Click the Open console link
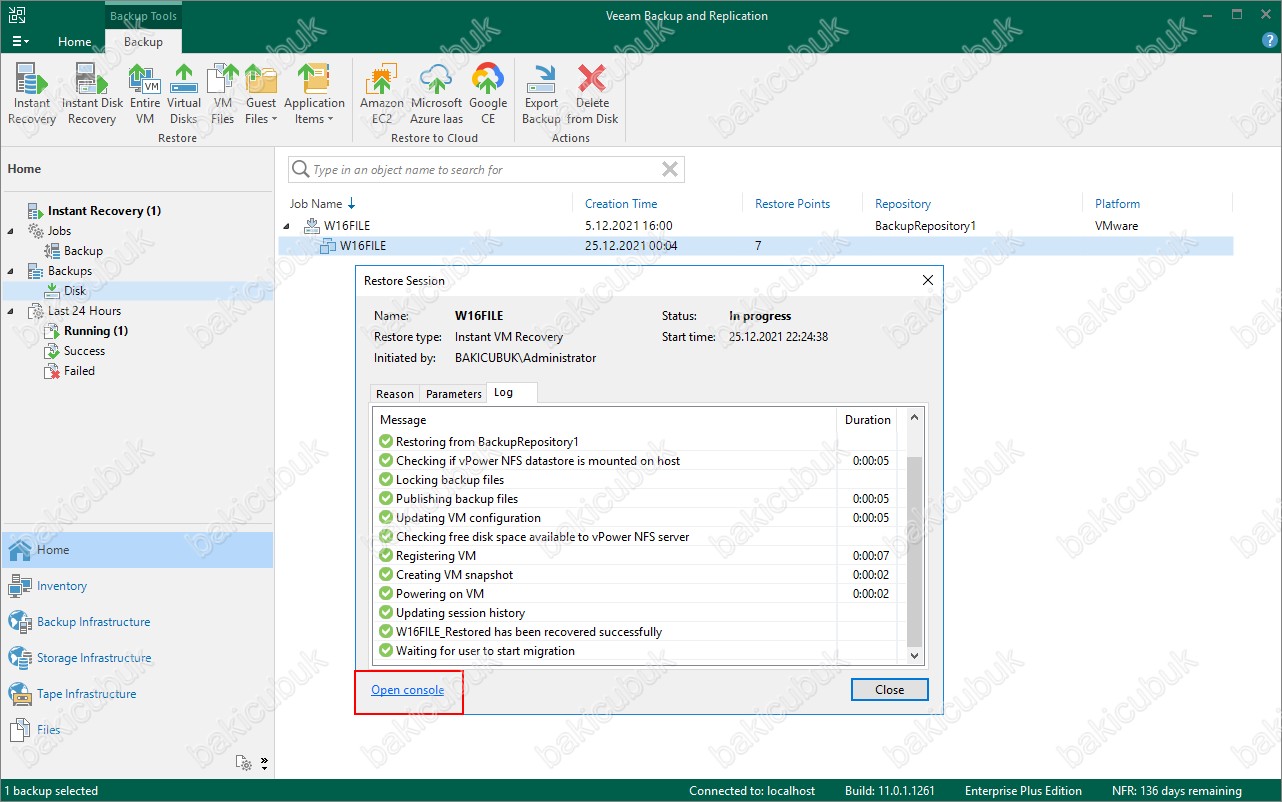The width and height of the screenshot is (1282, 802). point(407,690)
